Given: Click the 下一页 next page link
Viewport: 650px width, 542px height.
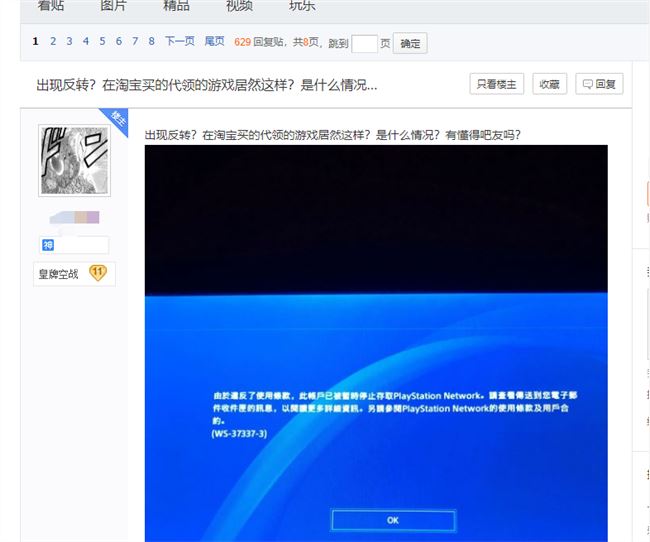Looking at the screenshot, I should point(179,41).
